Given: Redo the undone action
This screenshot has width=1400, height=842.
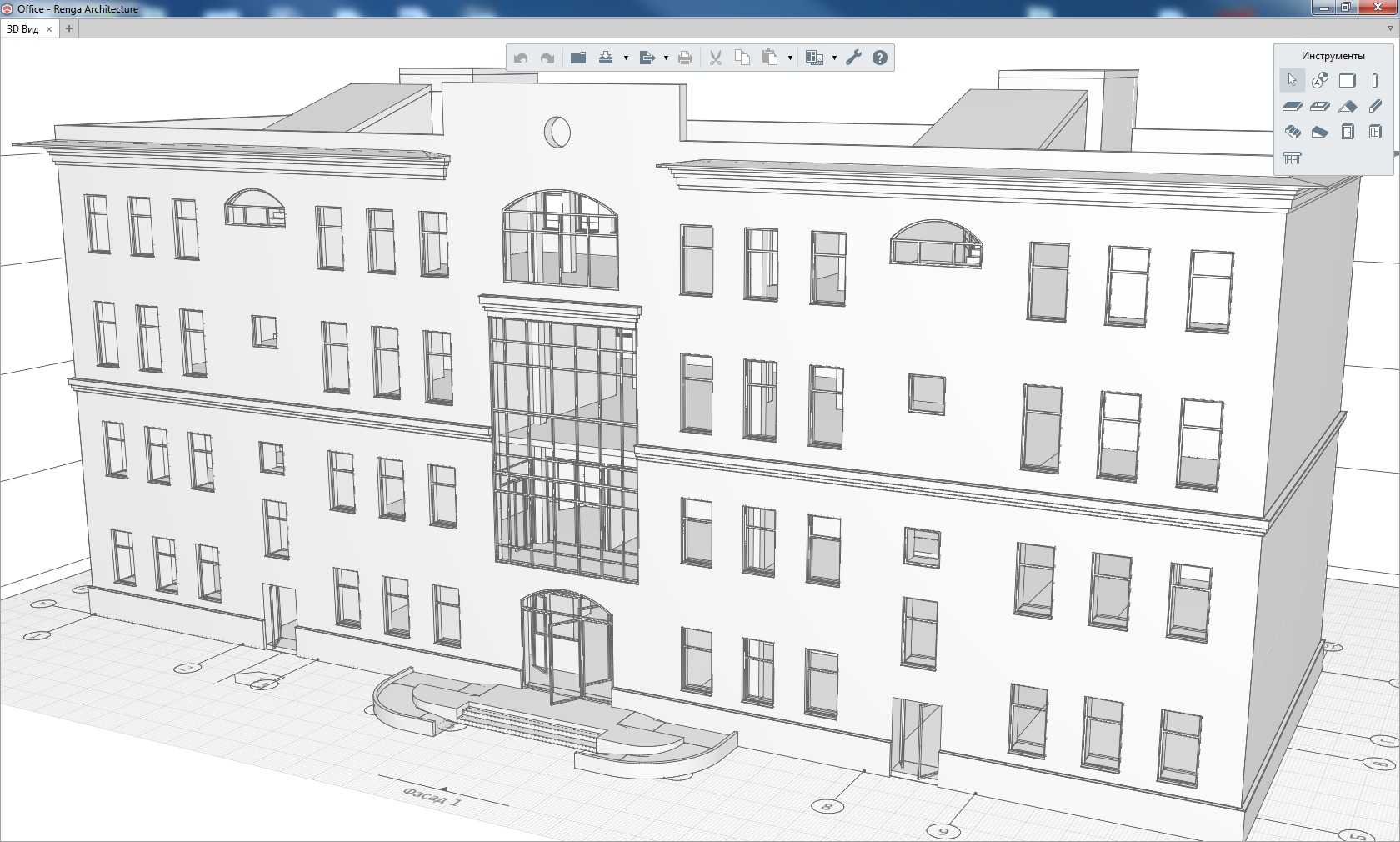Looking at the screenshot, I should coord(547,58).
